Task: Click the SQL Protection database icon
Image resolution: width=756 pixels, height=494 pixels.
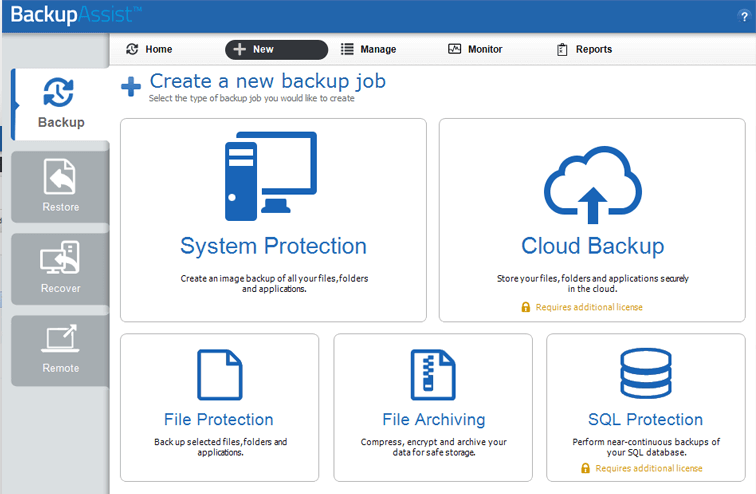Action: click(645, 374)
